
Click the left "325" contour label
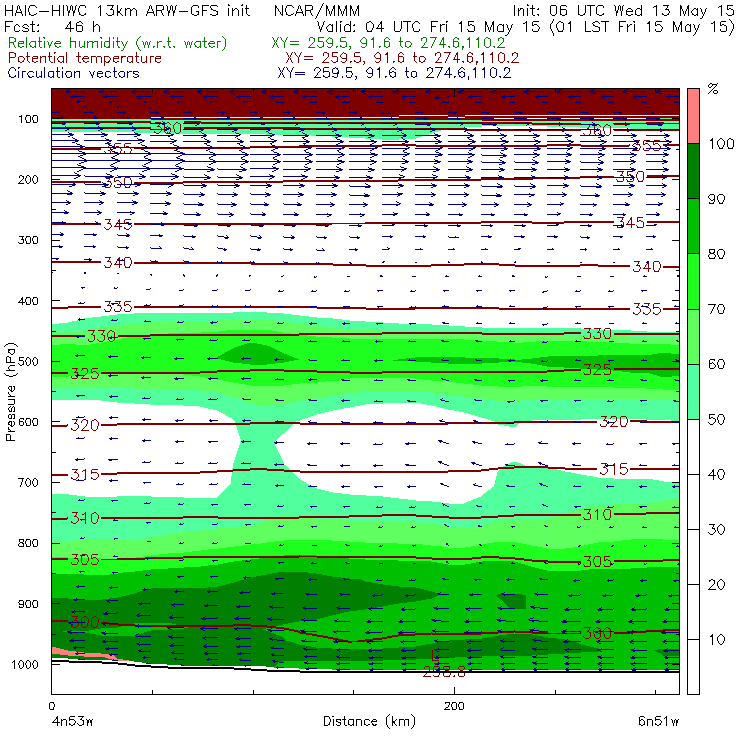pos(85,374)
